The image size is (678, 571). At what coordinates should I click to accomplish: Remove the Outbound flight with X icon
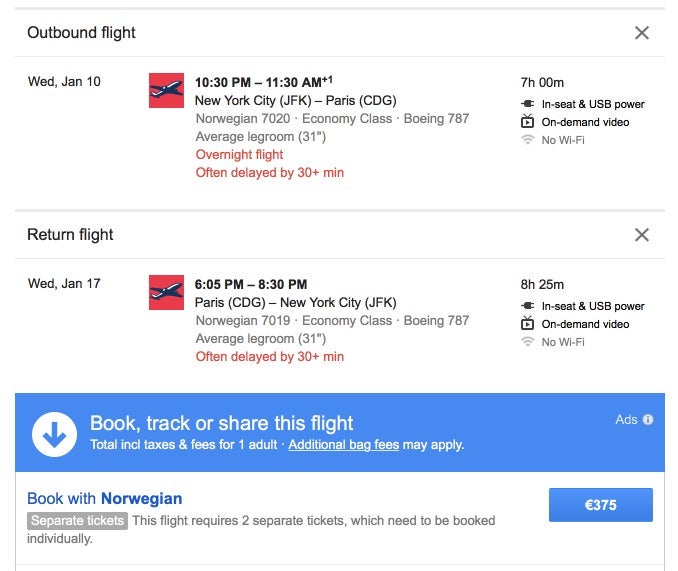642,33
